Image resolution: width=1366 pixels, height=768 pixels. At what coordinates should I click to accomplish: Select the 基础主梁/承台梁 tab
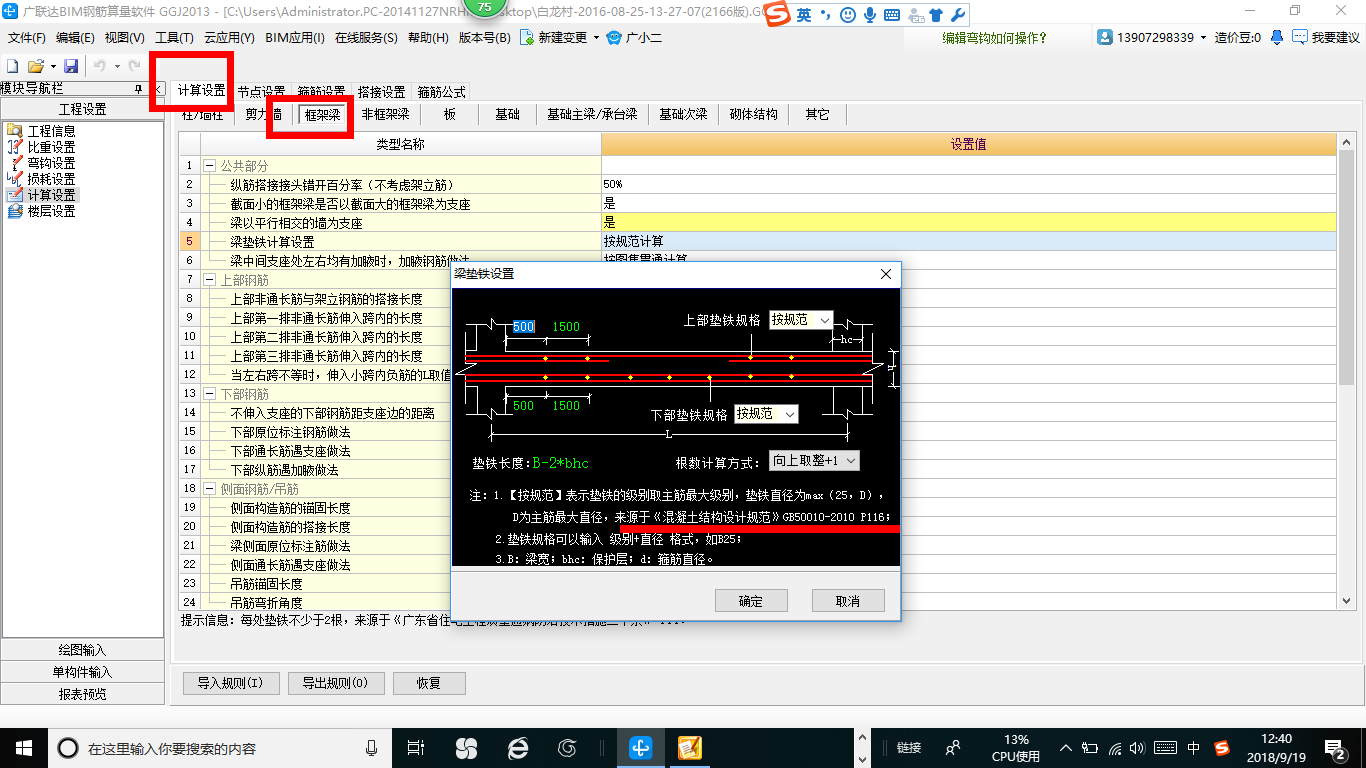click(x=592, y=115)
